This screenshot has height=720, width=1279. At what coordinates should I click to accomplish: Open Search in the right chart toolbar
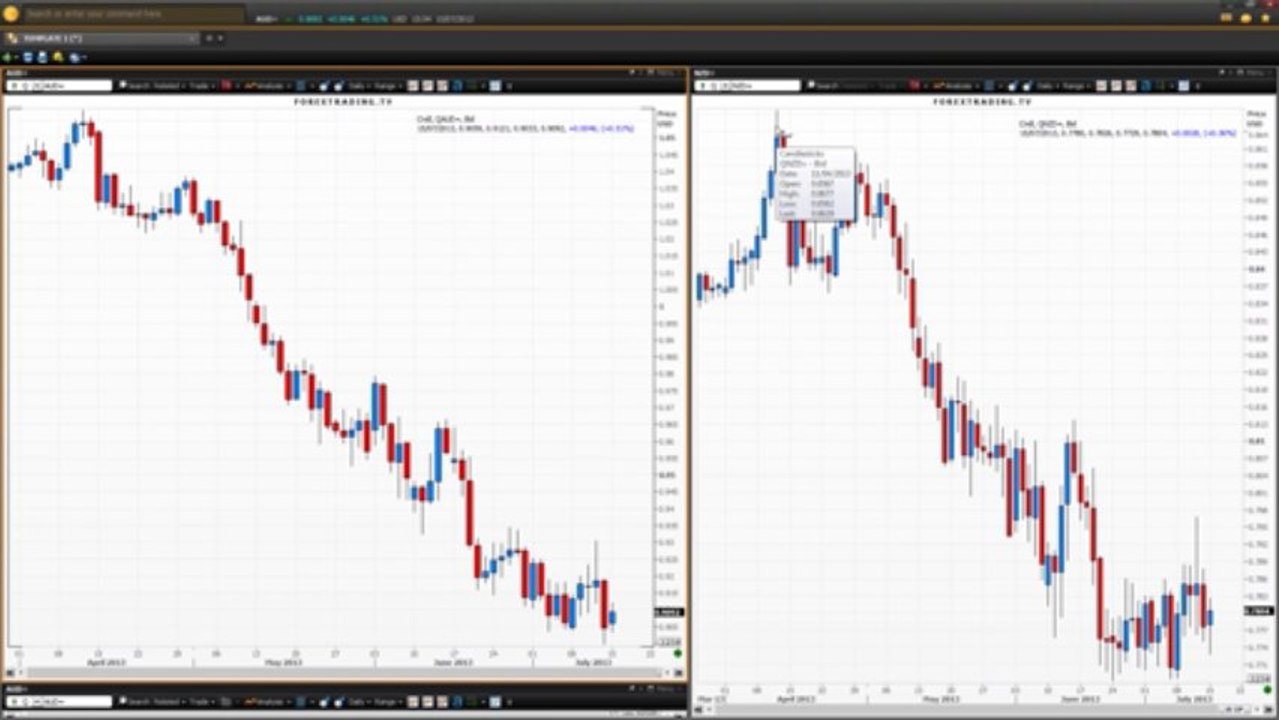click(x=823, y=86)
